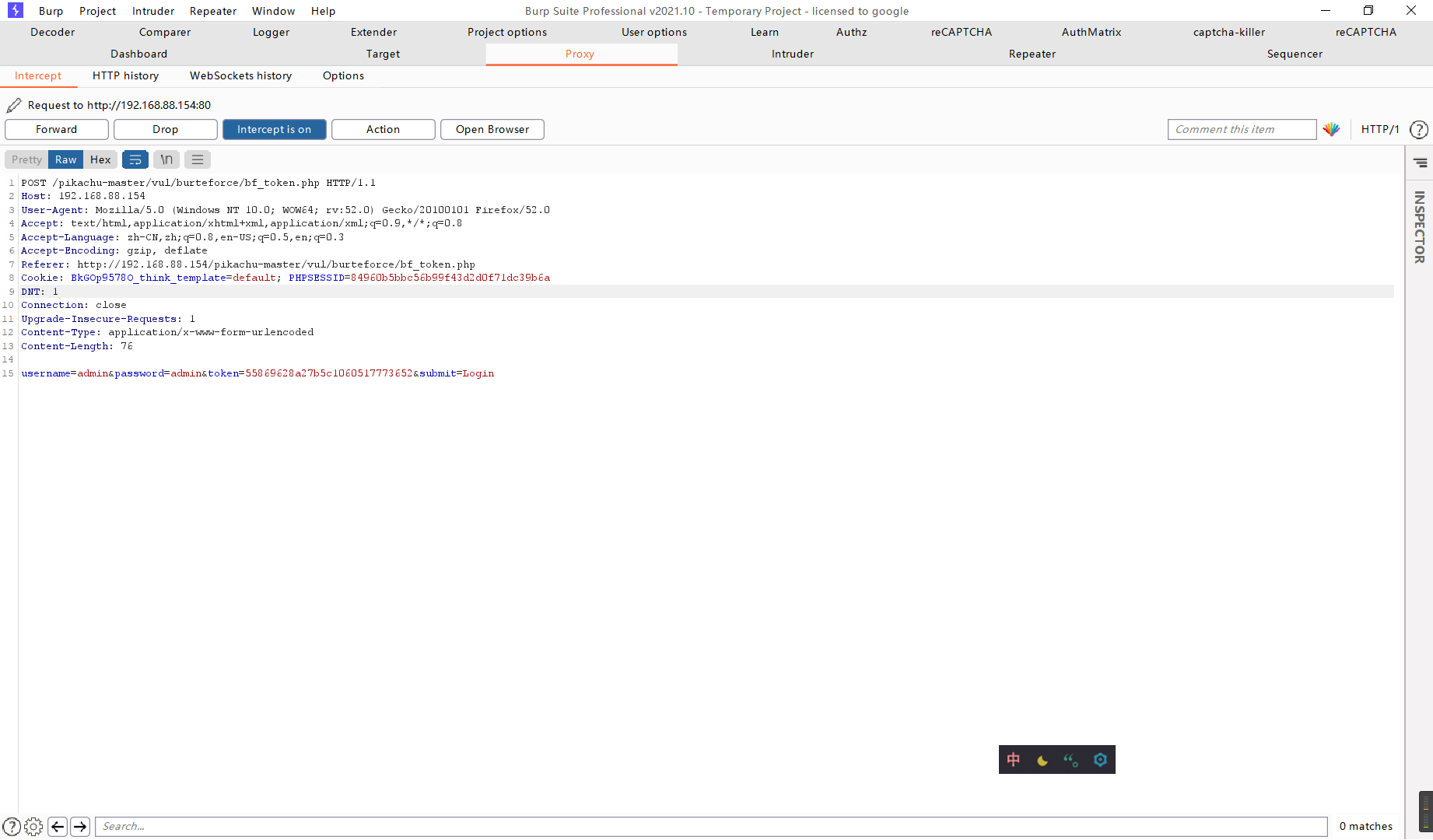Click the yellow moon theme icon in floating panel

point(1042,760)
